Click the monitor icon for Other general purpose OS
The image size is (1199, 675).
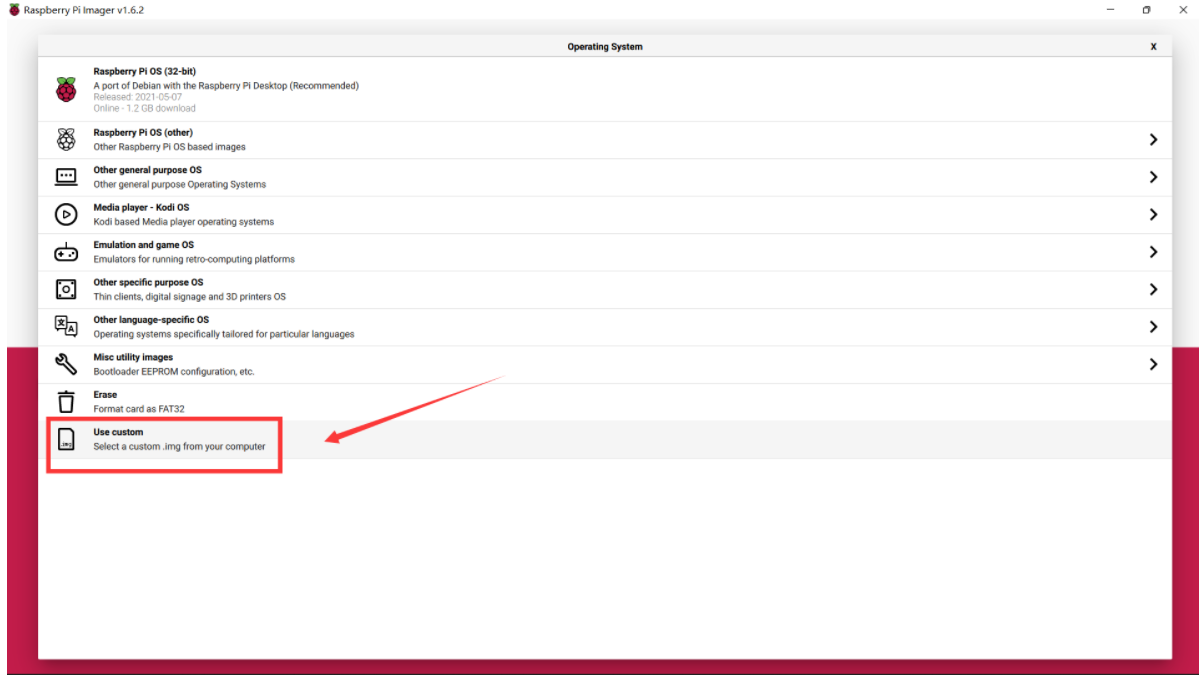(66, 177)
